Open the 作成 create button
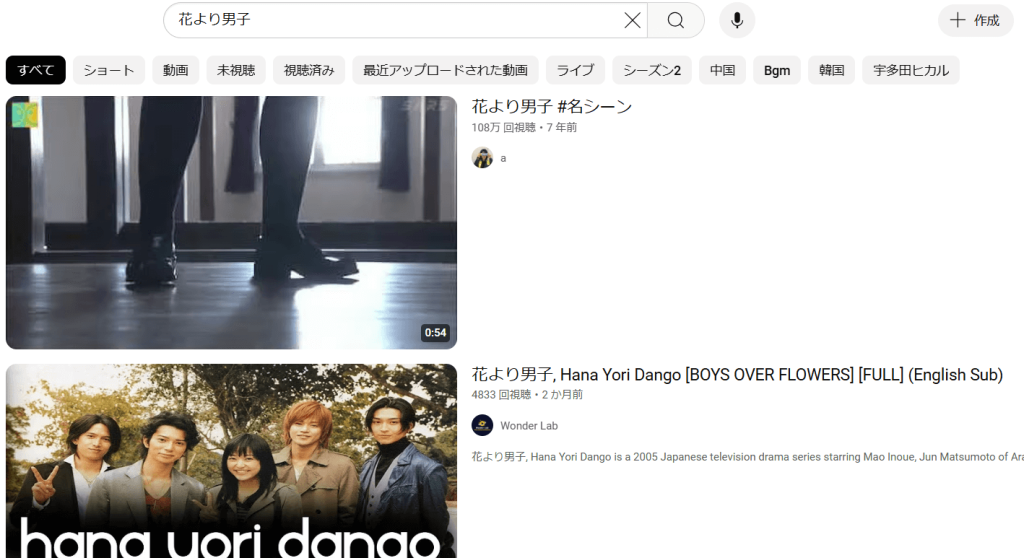 click(x=975, y=20)
